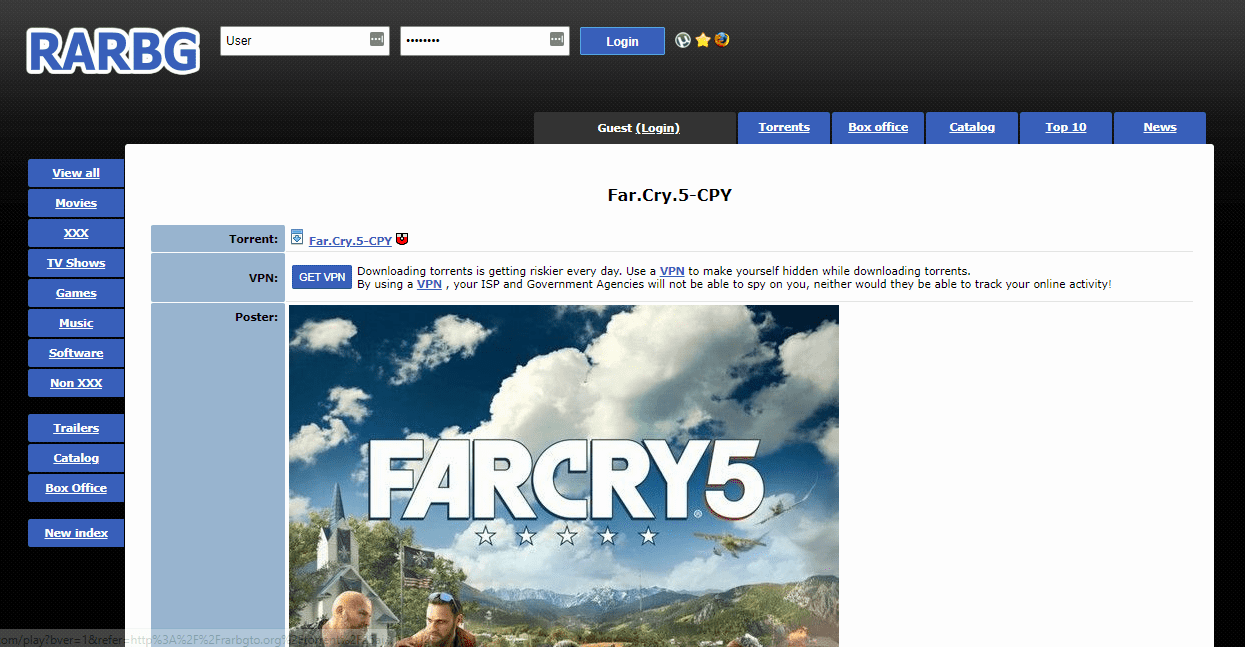
Task: Click the password manager icon in User field
Action: tap(376, 39)
